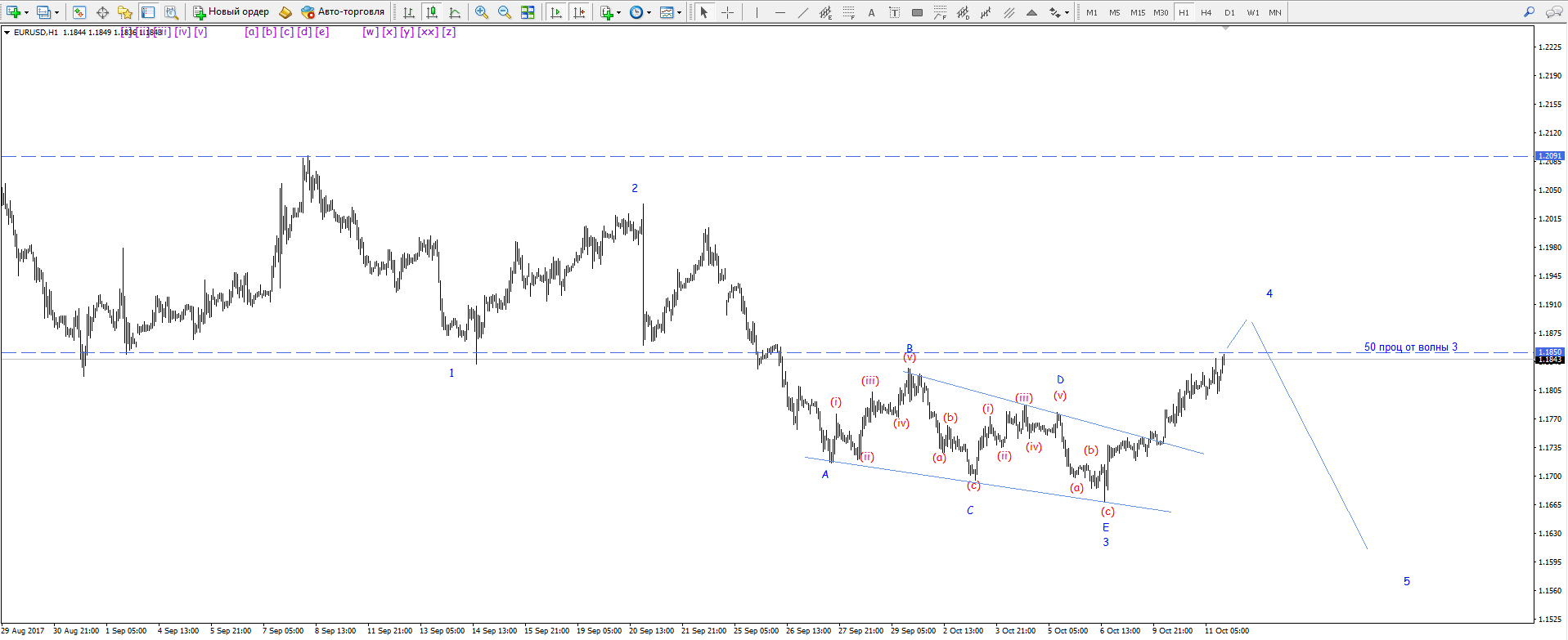Select the text 'A' drawing tool
This screenshot has height=640, width=1568.
(x=871, y=12)
